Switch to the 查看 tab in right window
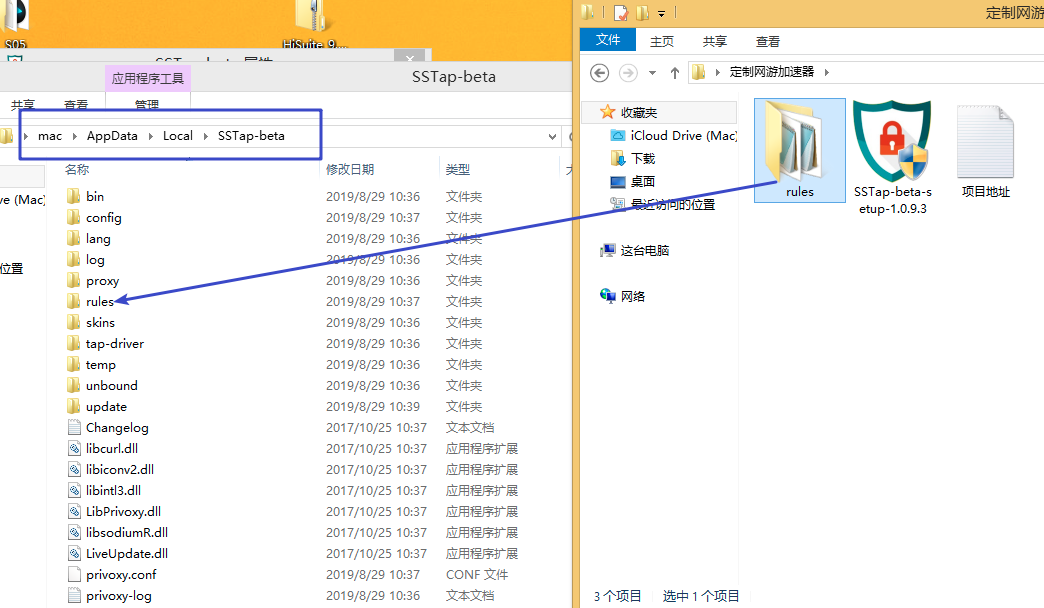The width and height of the screenshot is (1044, 608). [x=768, y=41]
